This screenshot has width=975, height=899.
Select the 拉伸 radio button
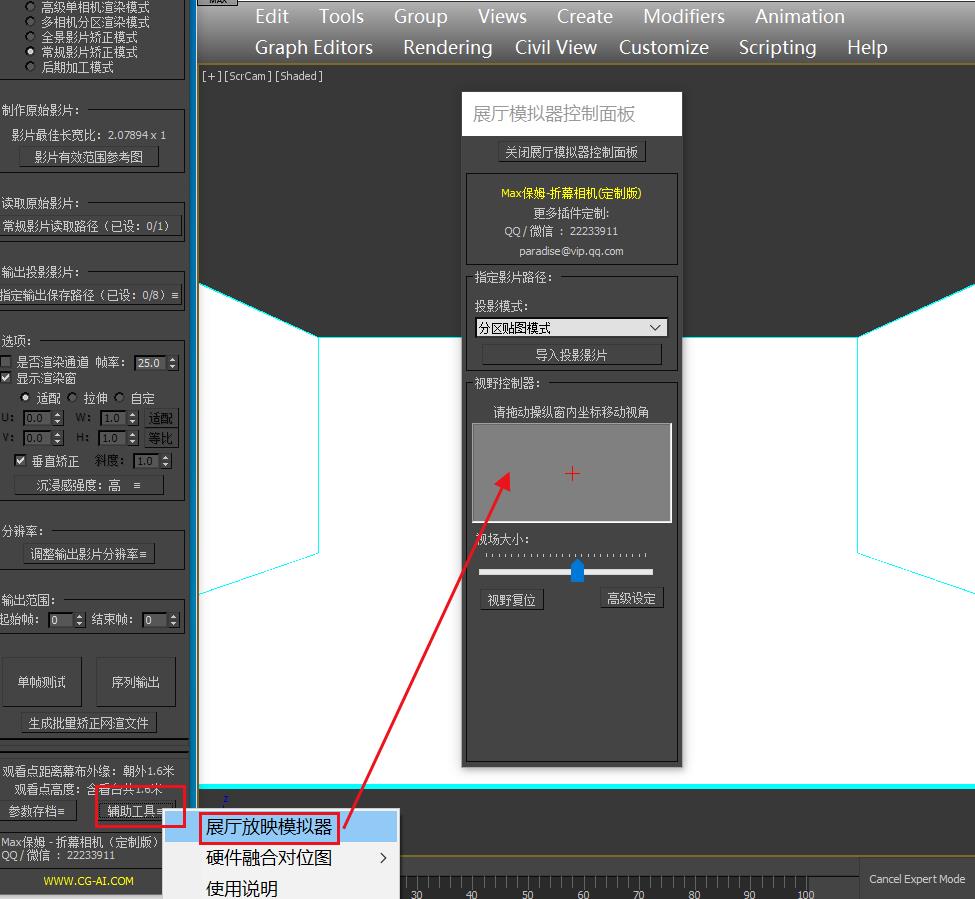pyautogui.click(x=73, y=398)
